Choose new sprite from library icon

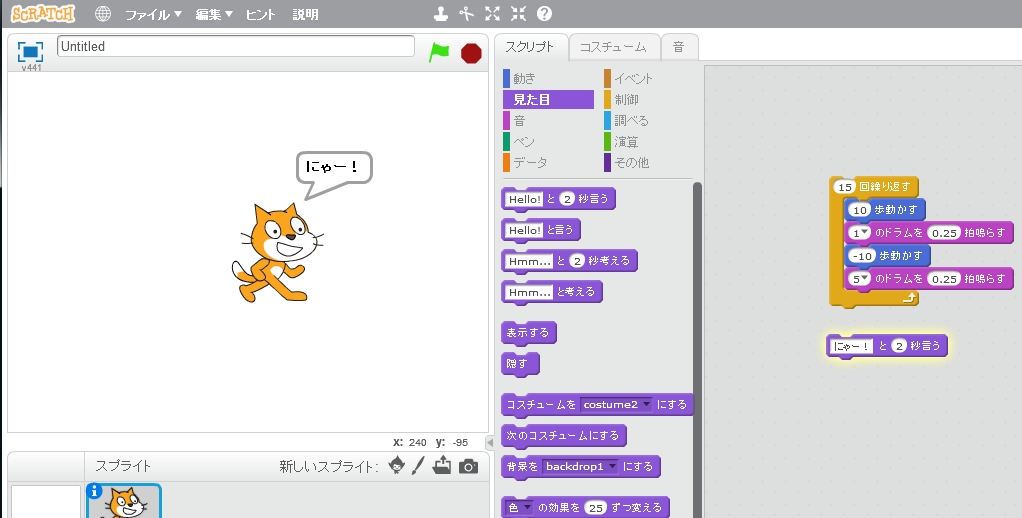pyautogui.click(x=396, y=465)
